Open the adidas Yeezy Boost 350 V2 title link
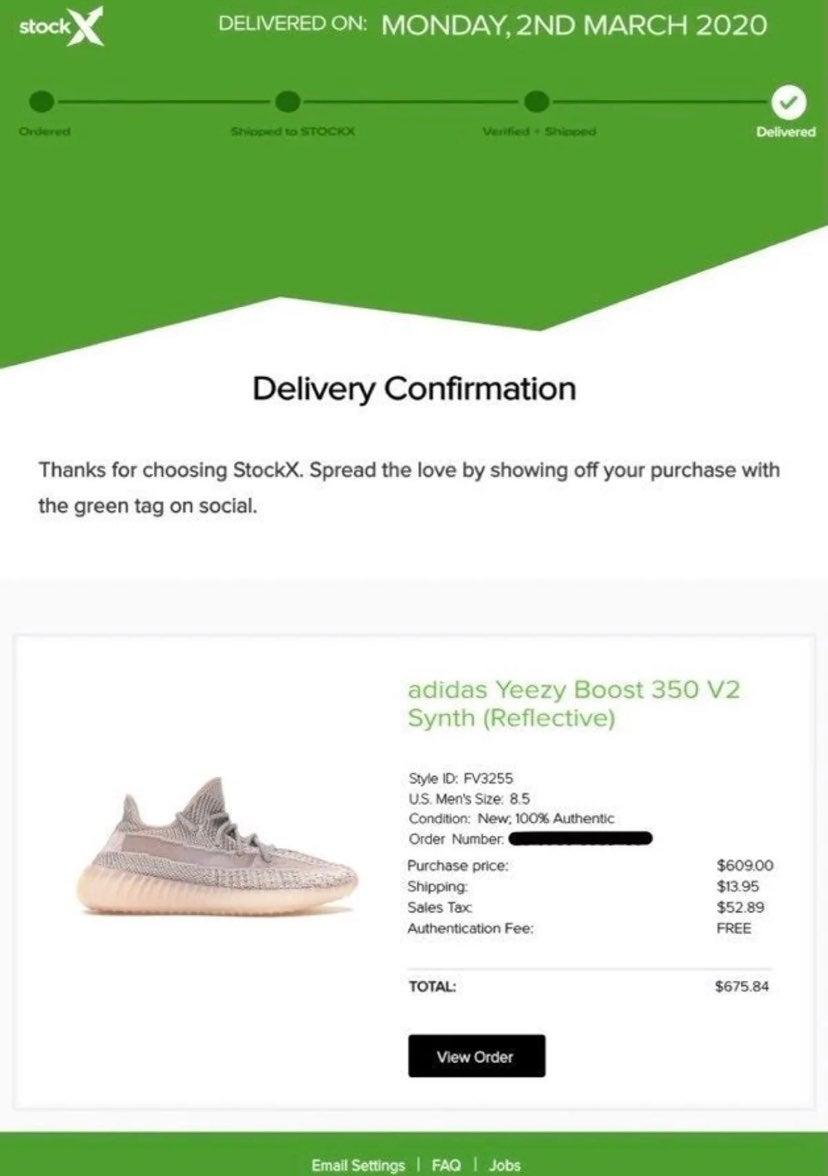Screen dimensions: 828x1176 [x=574, y=704]
